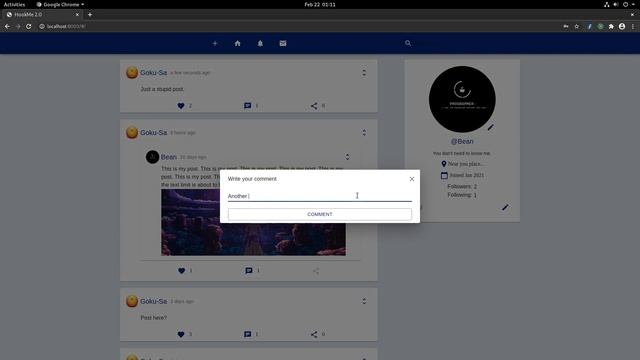The width and height of the screenshot is (640, 360).
Task: Open system power menu icon
Action: (x=625, y=4)
